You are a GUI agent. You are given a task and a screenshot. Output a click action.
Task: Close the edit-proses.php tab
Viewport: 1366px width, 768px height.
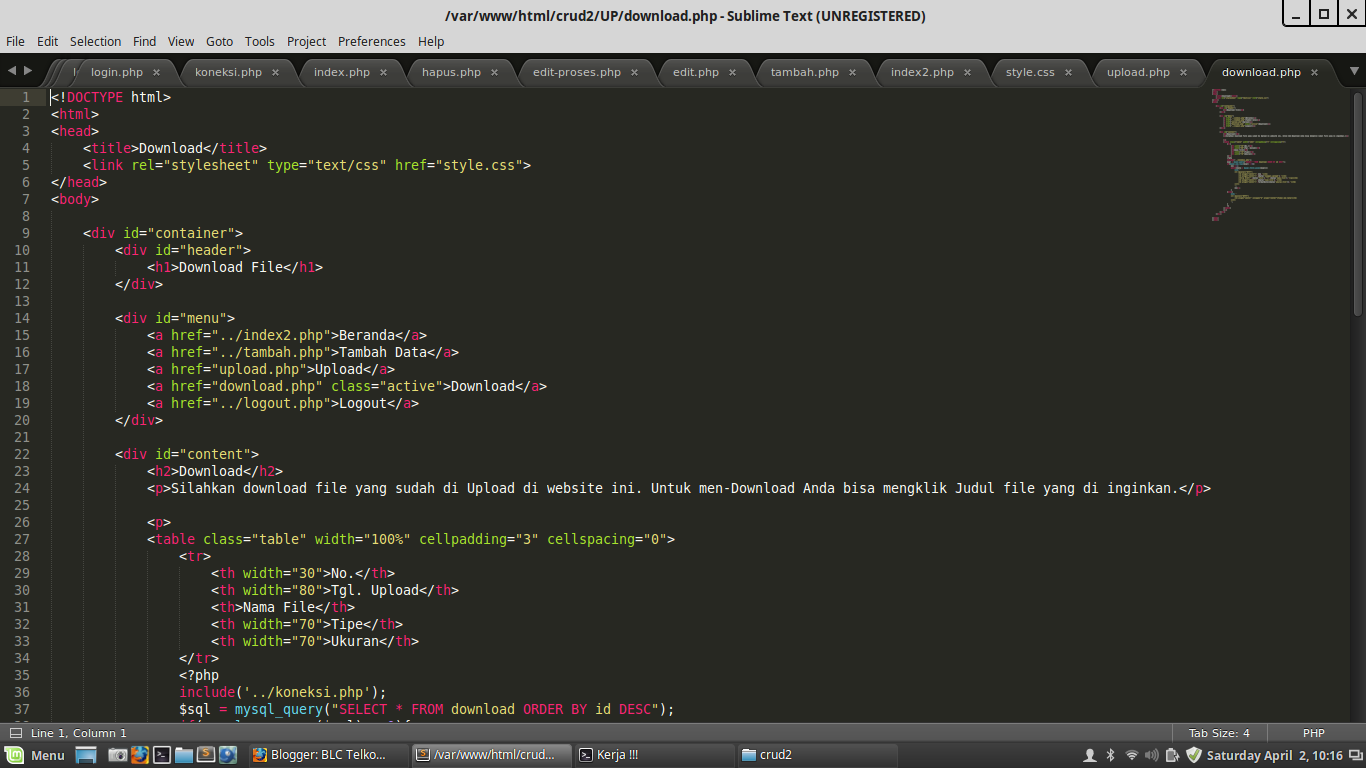tap(635, 72)
